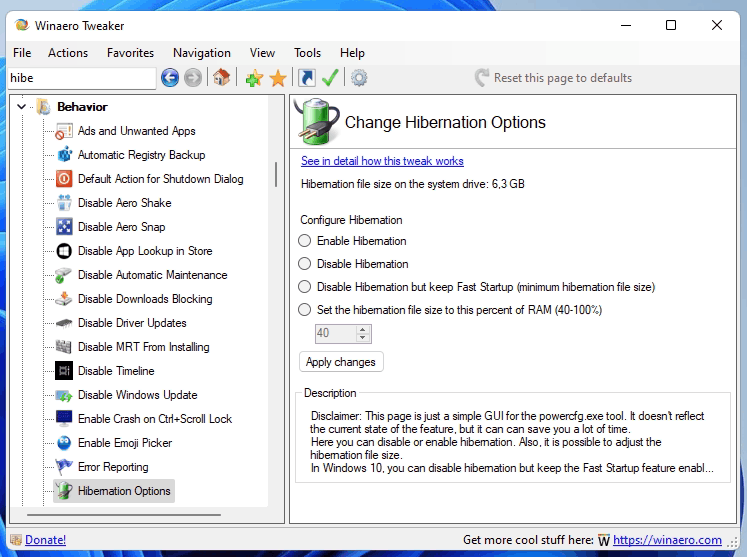Click the Reset page arrow icon
The height and width of the screenshot is (557, 747).
click(x=482, y=78)
